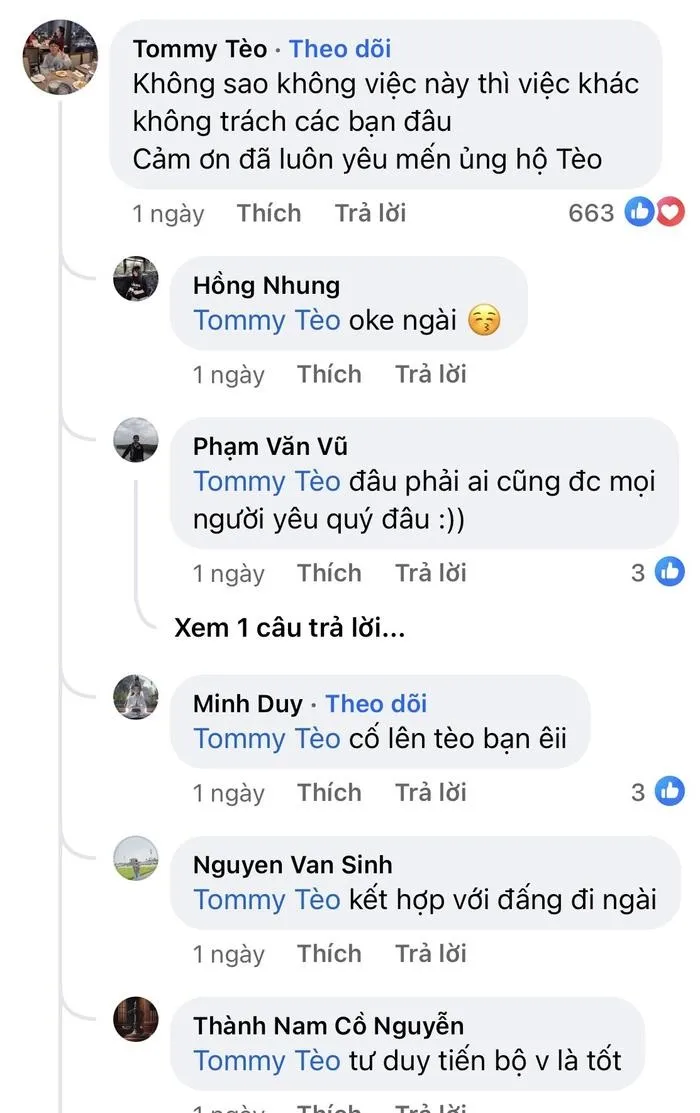
Task: Like Hồng Nhung's comment with Thích
Action: pos(330,373)
